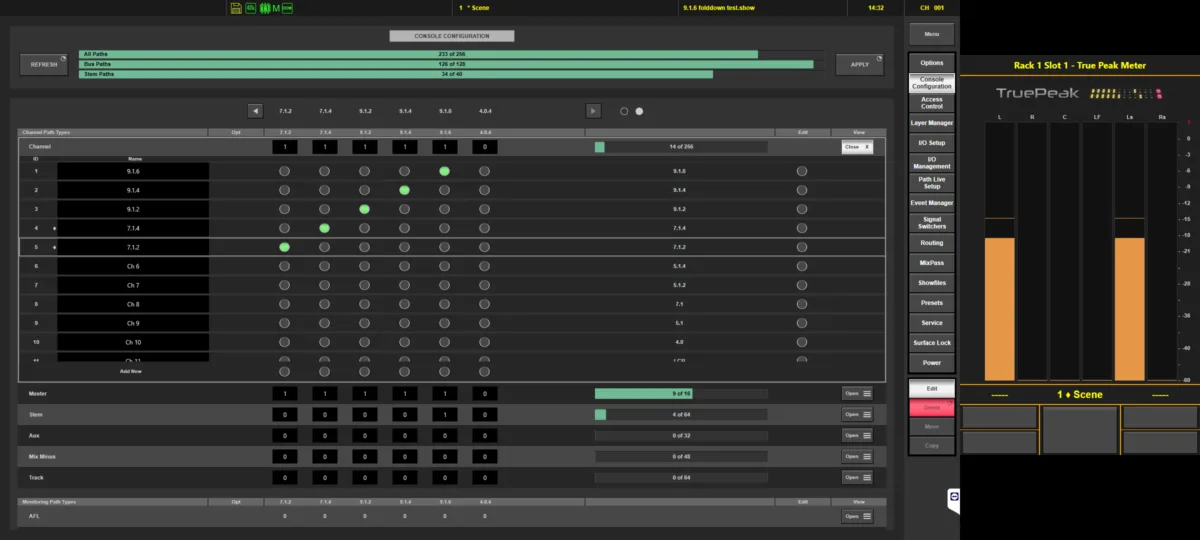Select Console Configuration in side menu
The height and width of the screenshot is (540, 1200).
coord(931,83)
